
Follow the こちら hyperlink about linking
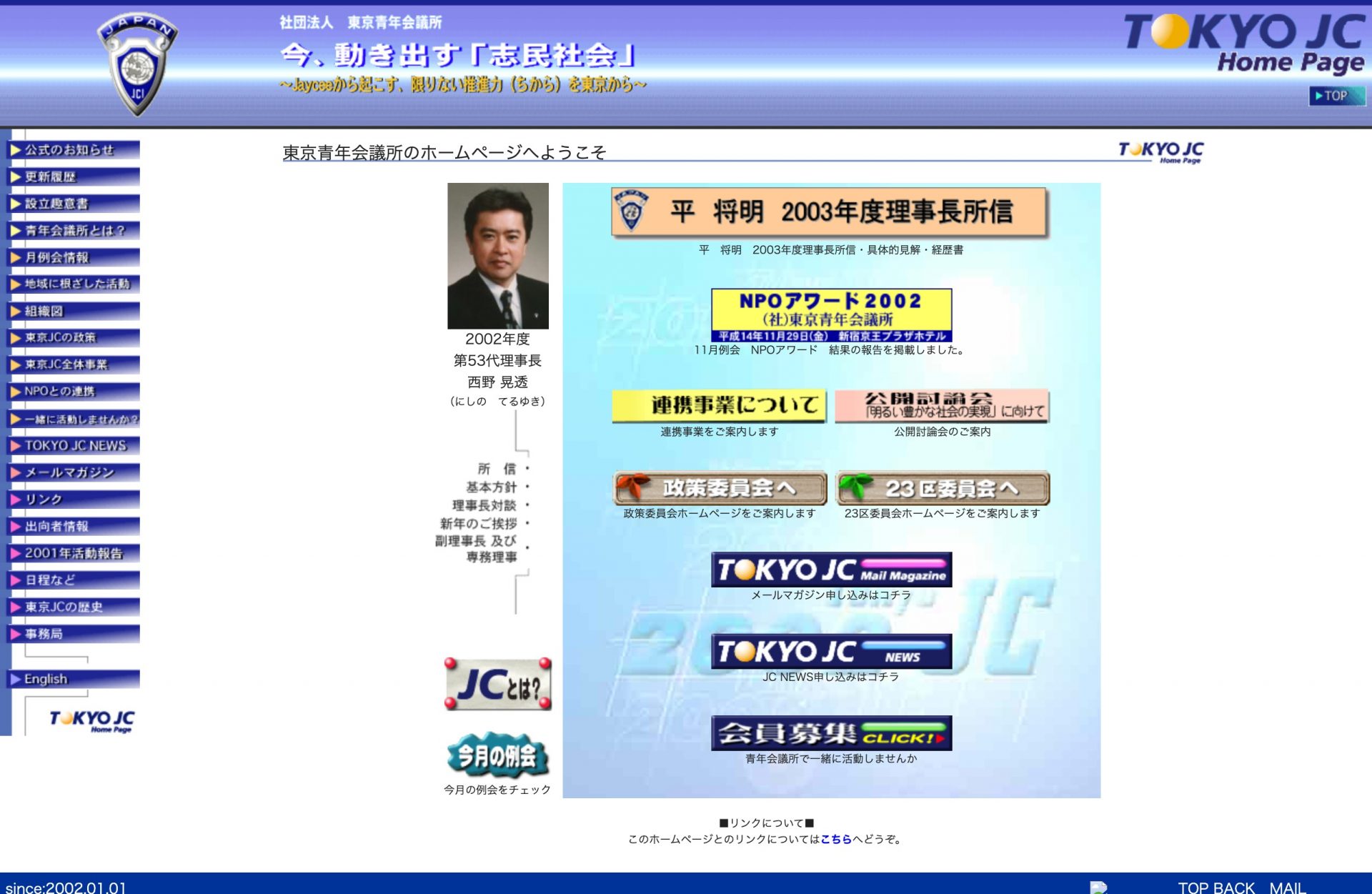835,839
